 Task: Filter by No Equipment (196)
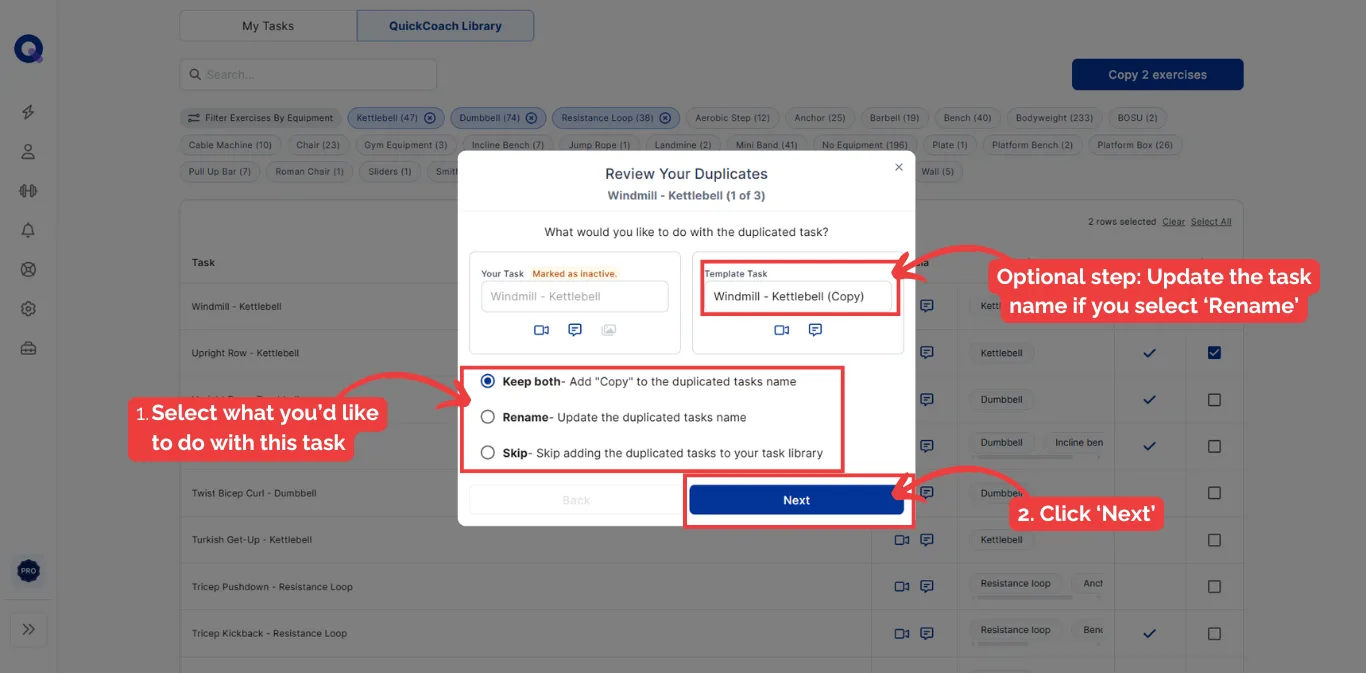tap(864, 145)
